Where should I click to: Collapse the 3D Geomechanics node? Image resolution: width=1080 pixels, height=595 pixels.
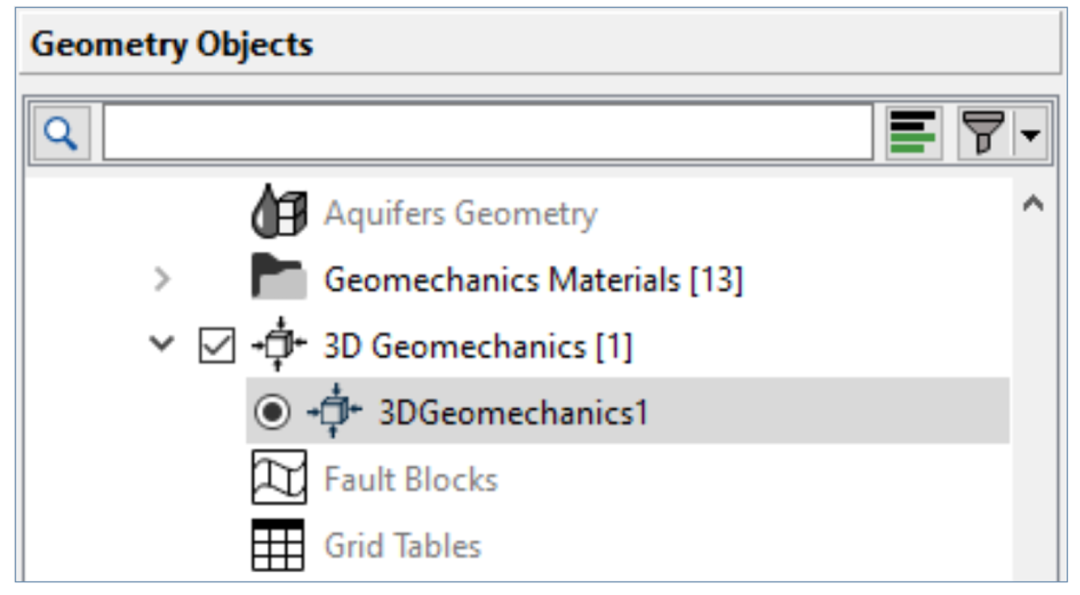pos(161,346)
